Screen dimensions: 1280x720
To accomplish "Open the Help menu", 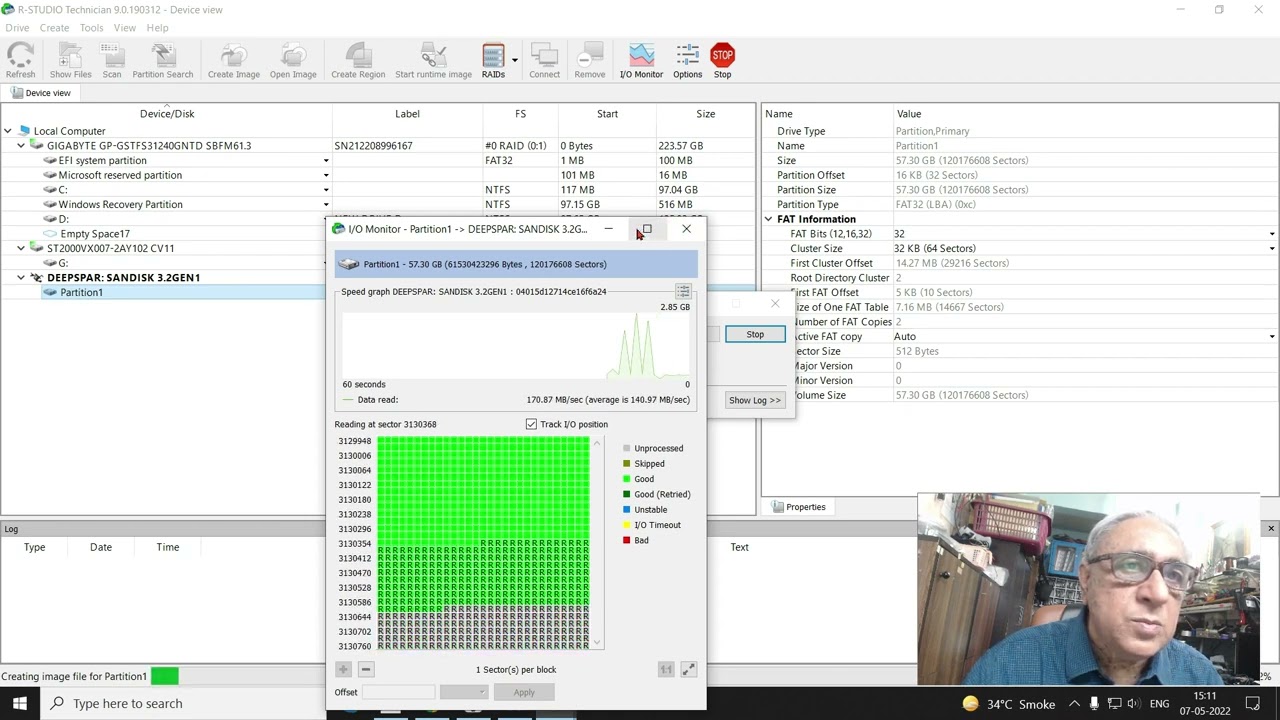I will [158, 28].
